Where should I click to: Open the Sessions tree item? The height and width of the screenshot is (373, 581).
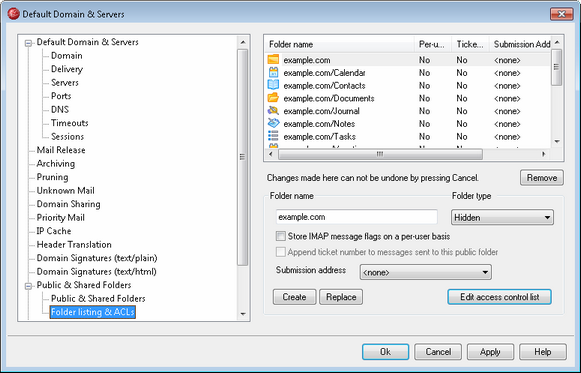[67, 137]
